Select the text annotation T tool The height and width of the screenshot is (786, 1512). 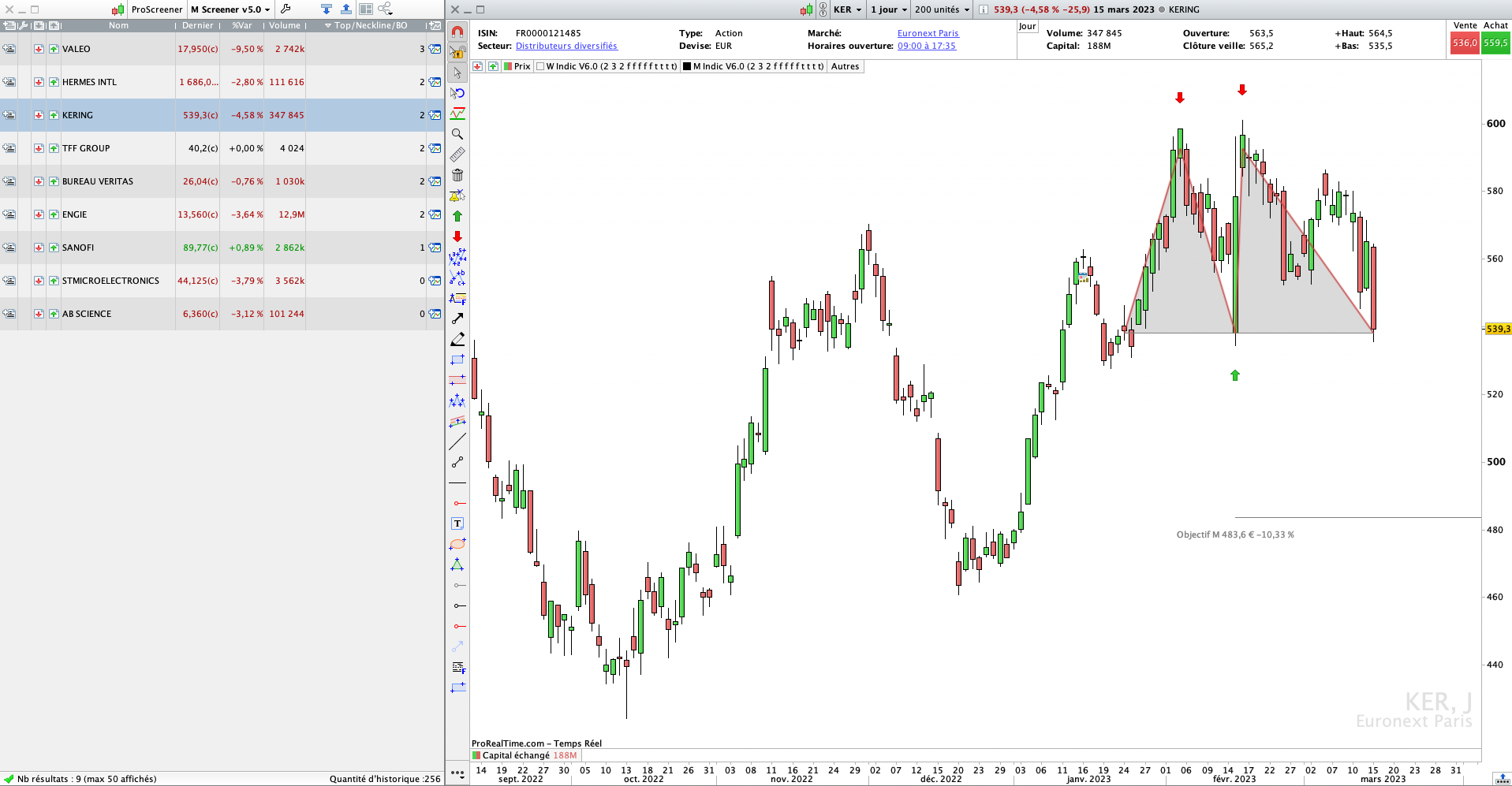click(457, 523)
